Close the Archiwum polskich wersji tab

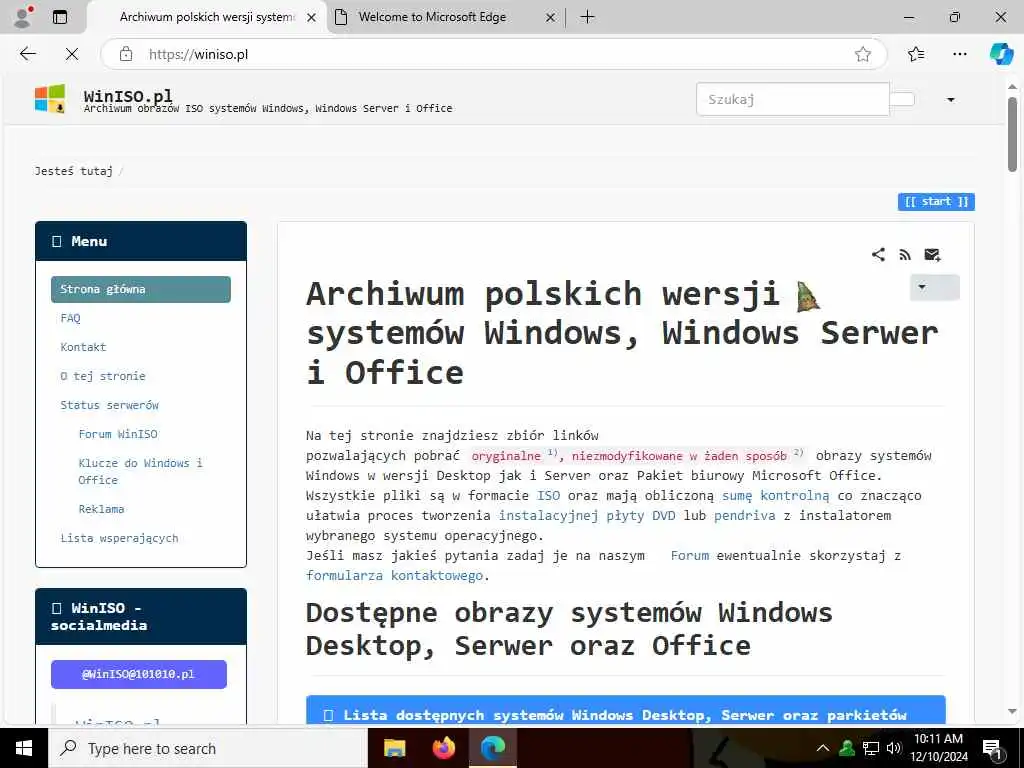click(312, 18)
